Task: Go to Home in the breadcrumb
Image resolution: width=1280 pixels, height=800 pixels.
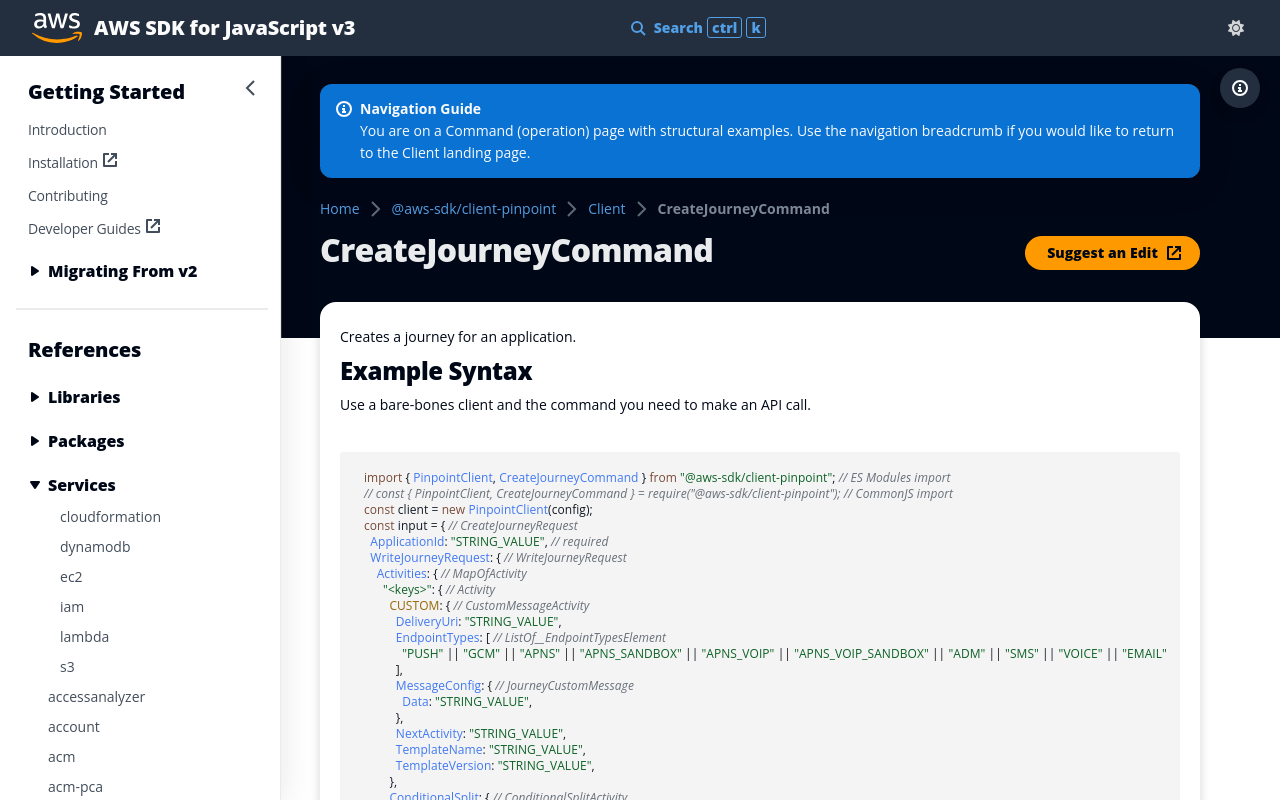Action: click(339, 209)
